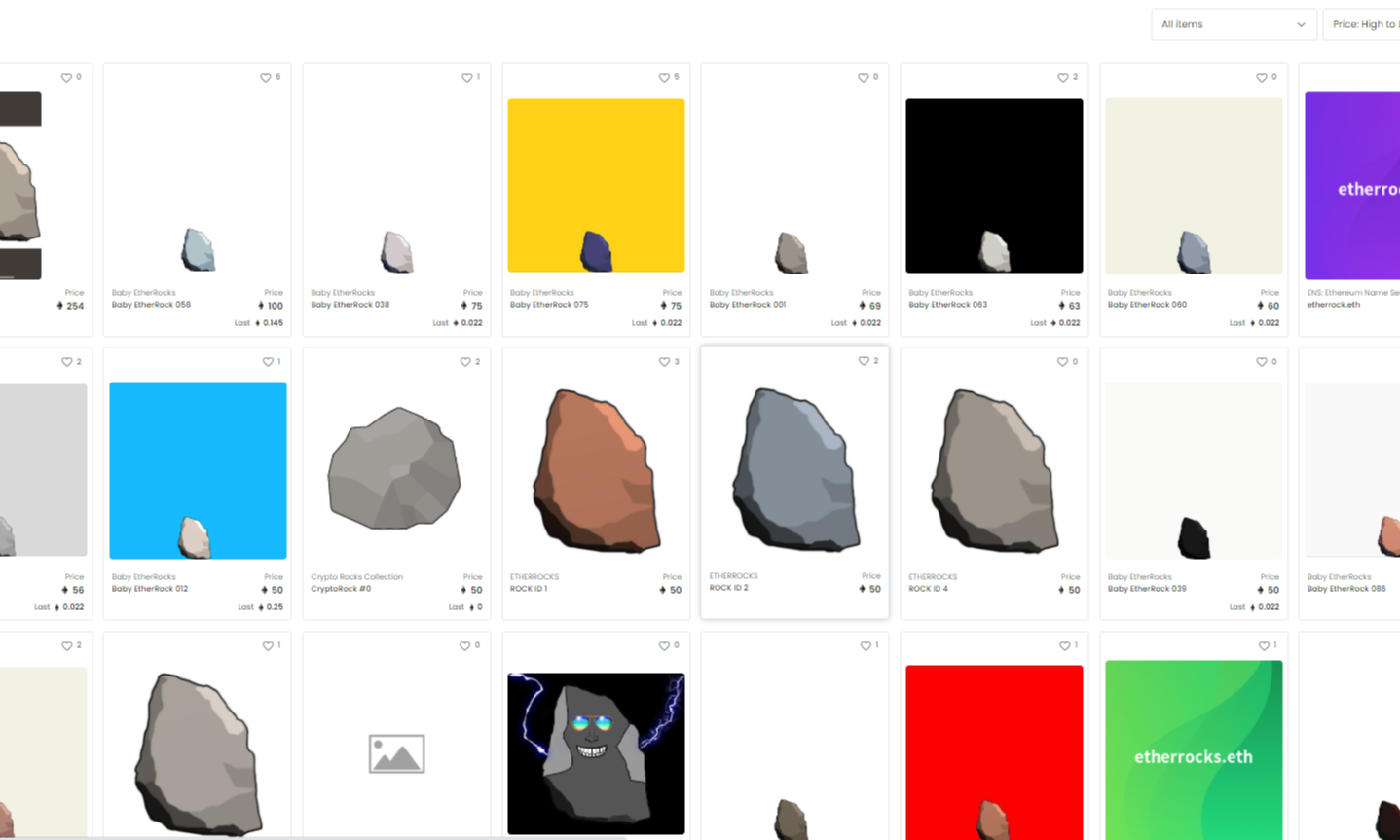1400x840 pixels.
Task: Heart the green etherrocks.eth card
Action: click(1263, 646)
